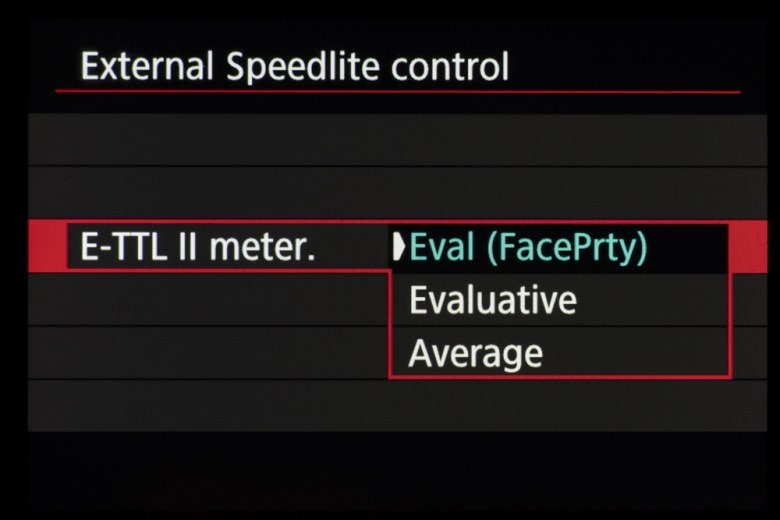Click the red highlight left of E-TTL II meter.
Image resolution: width=780 pixels, height=520 pixels.
[x=47, y=246]
